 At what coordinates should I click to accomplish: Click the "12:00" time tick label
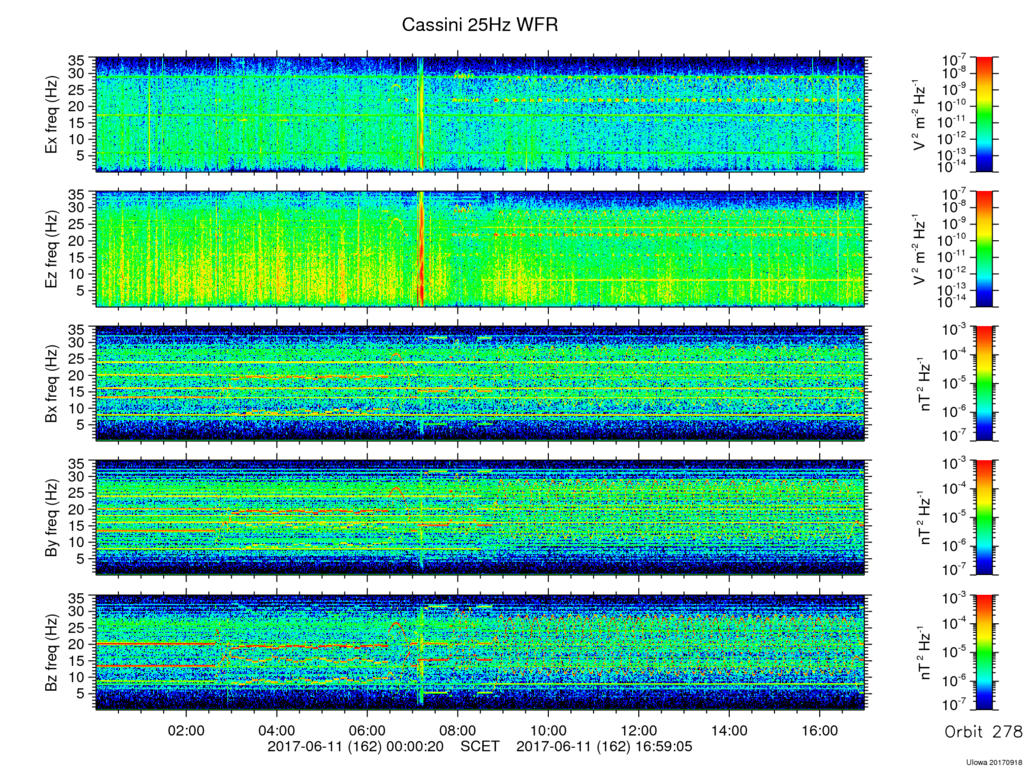[638, 731]
